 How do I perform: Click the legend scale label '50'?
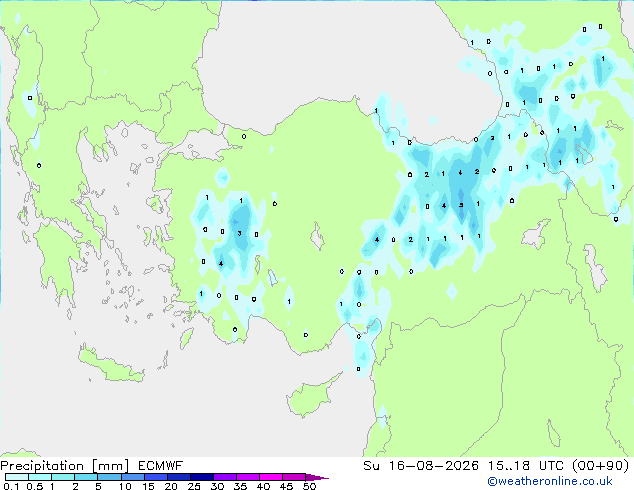309,486
